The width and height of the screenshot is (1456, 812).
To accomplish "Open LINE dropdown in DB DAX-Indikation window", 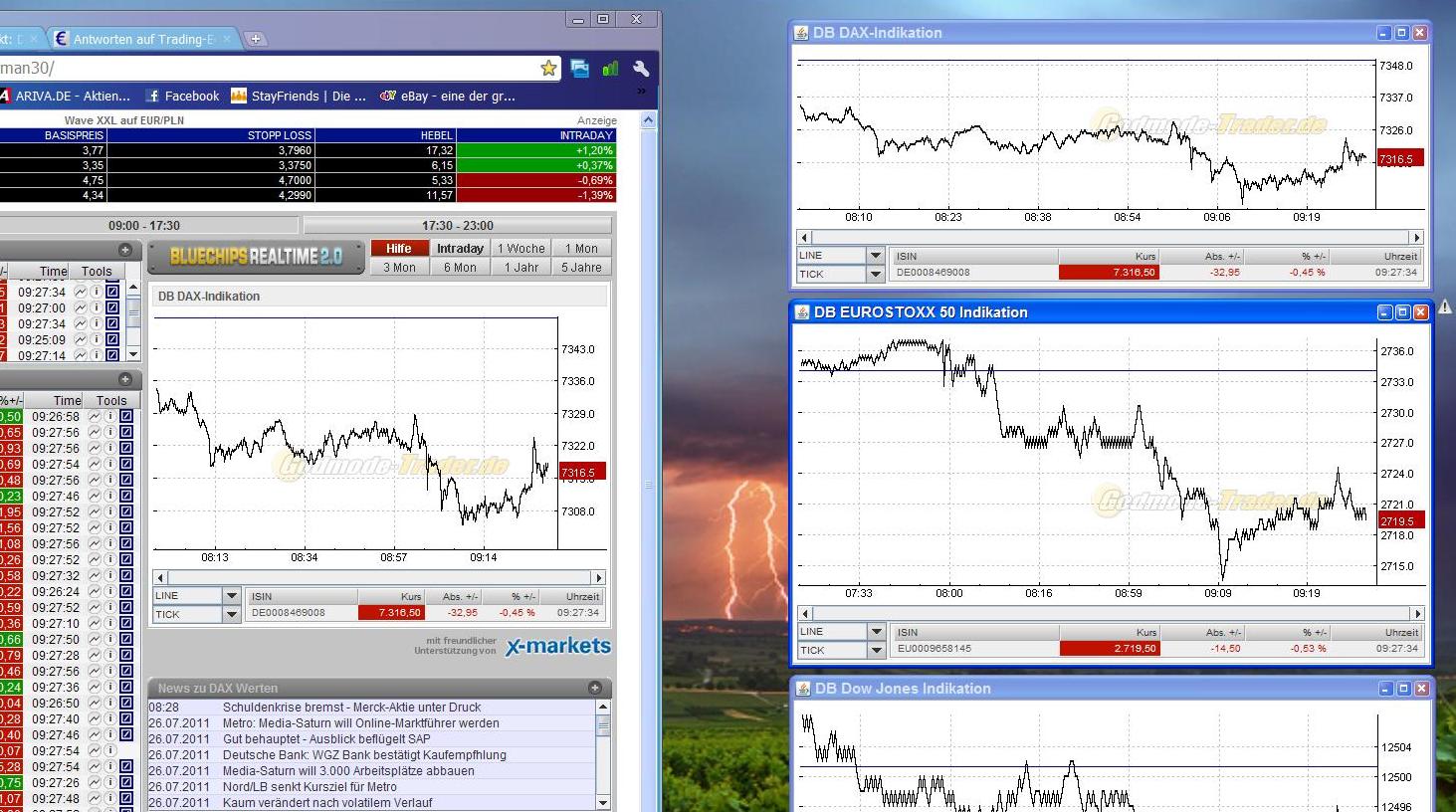I will tap(876, 256).
